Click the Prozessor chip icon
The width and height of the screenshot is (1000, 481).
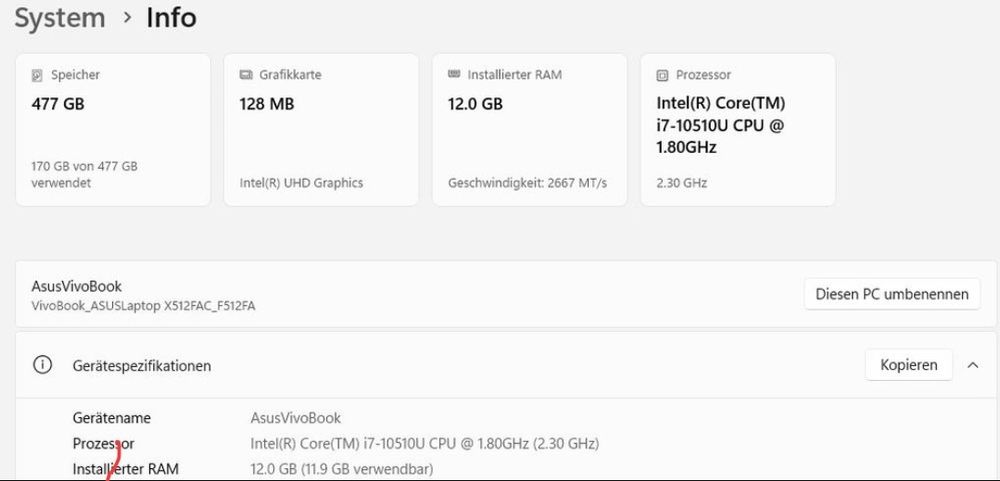pos(663,75)
